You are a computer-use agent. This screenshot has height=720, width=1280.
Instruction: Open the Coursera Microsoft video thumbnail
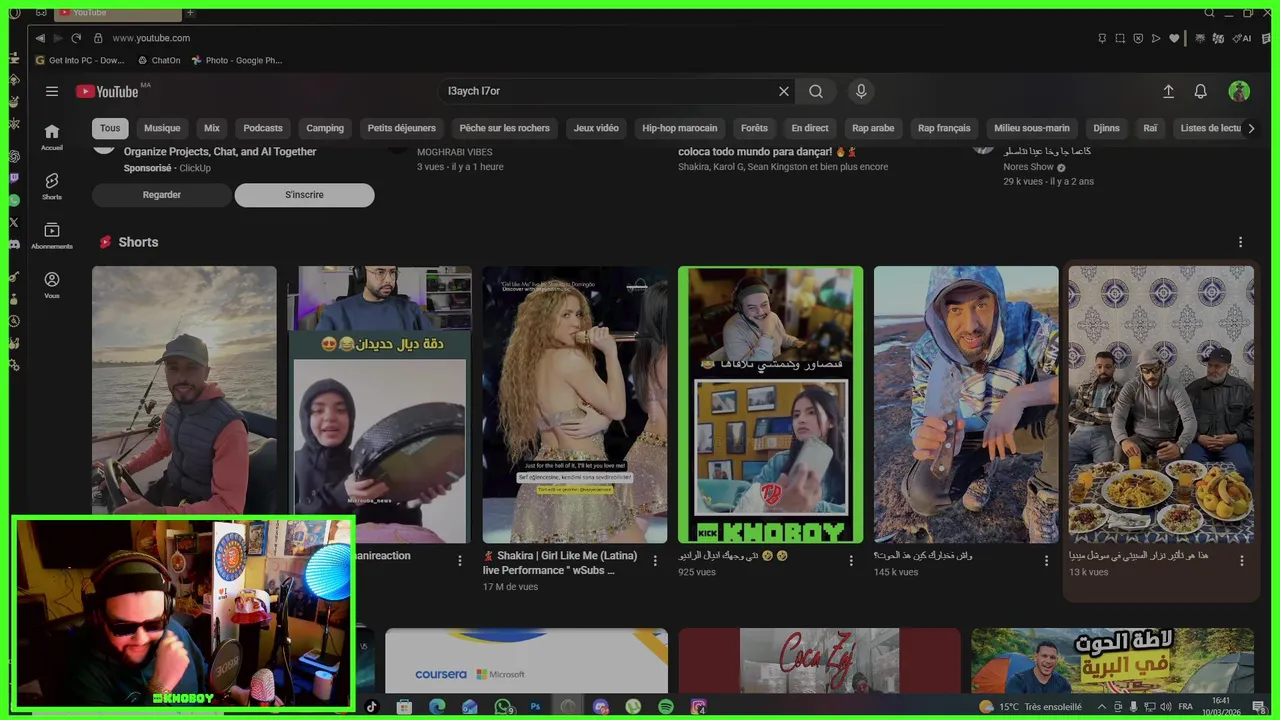[526, 660]
